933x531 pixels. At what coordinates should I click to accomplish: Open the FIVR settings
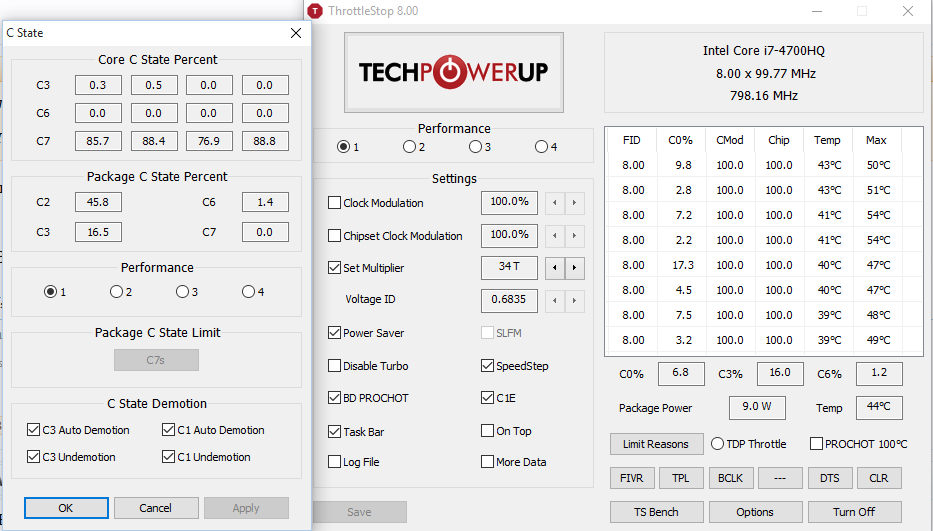pyautogui.click(x=632, y=478)
